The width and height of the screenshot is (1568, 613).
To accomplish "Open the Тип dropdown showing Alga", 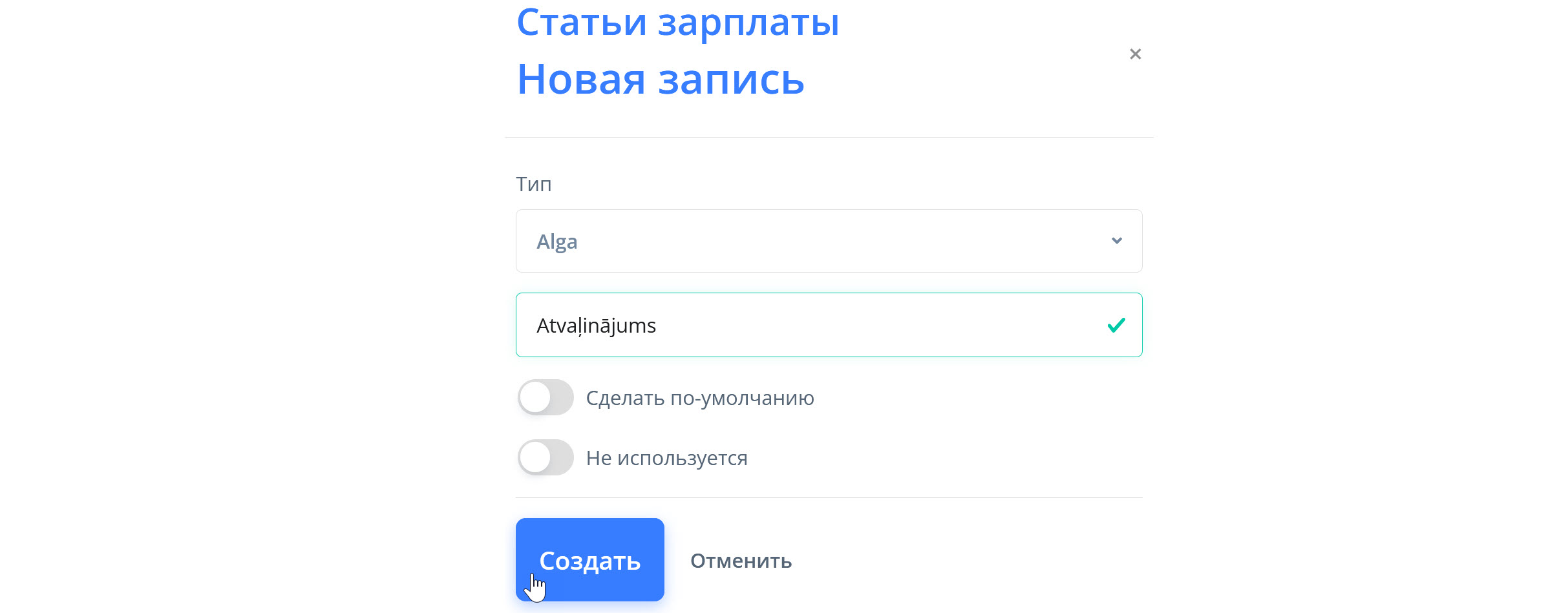I will pyautogui.click(x=827, y=241).
